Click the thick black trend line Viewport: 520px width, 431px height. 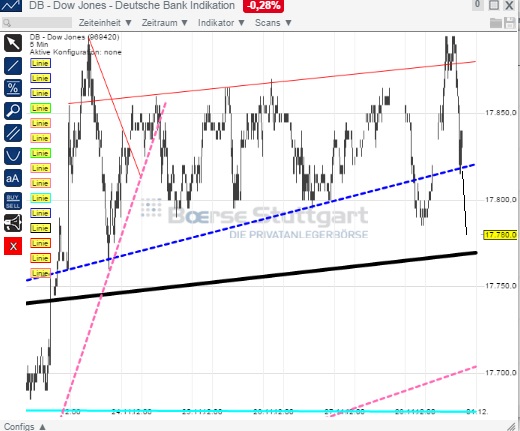[251, 278]
